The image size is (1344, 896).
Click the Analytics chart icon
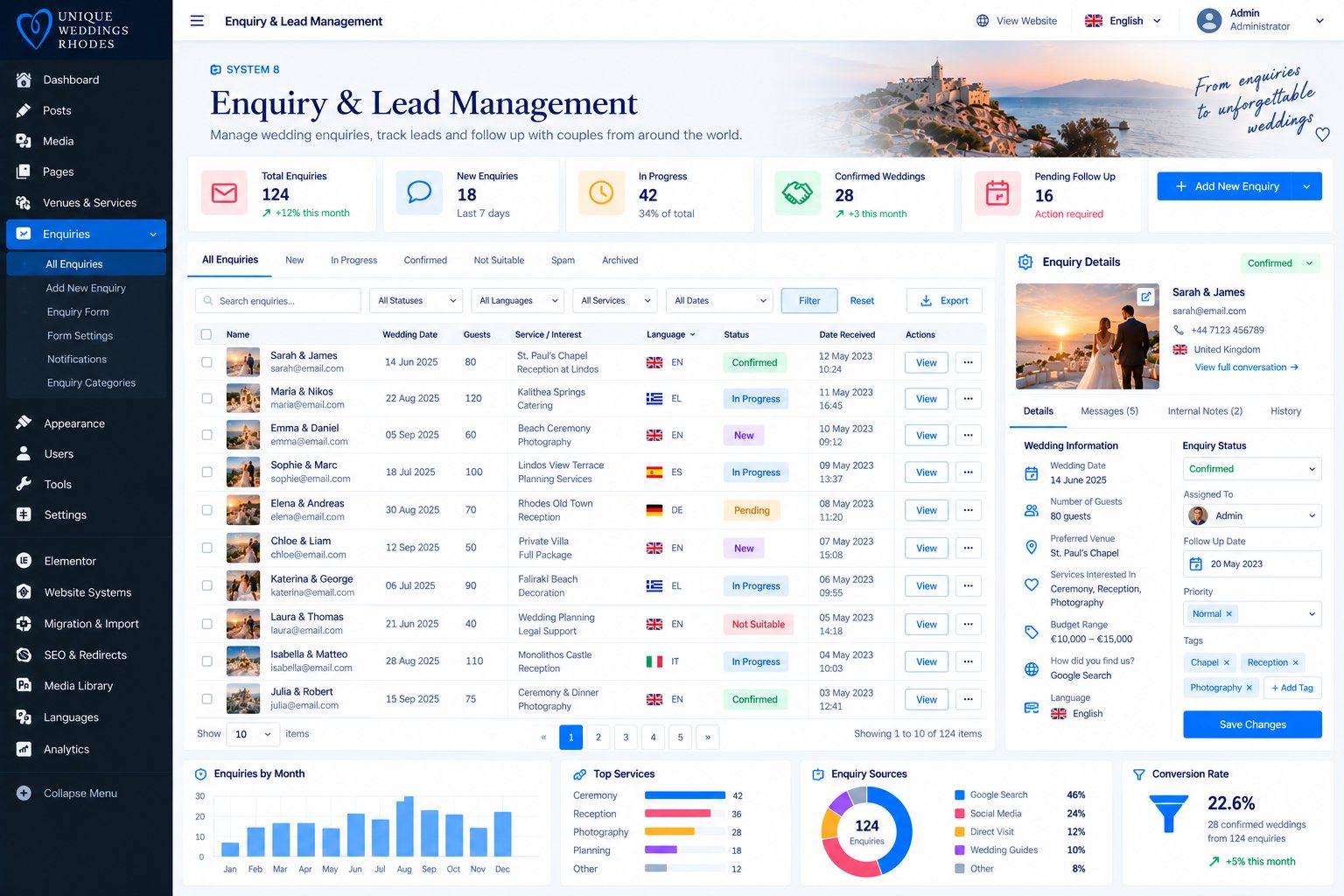click(x=24, y=749)
